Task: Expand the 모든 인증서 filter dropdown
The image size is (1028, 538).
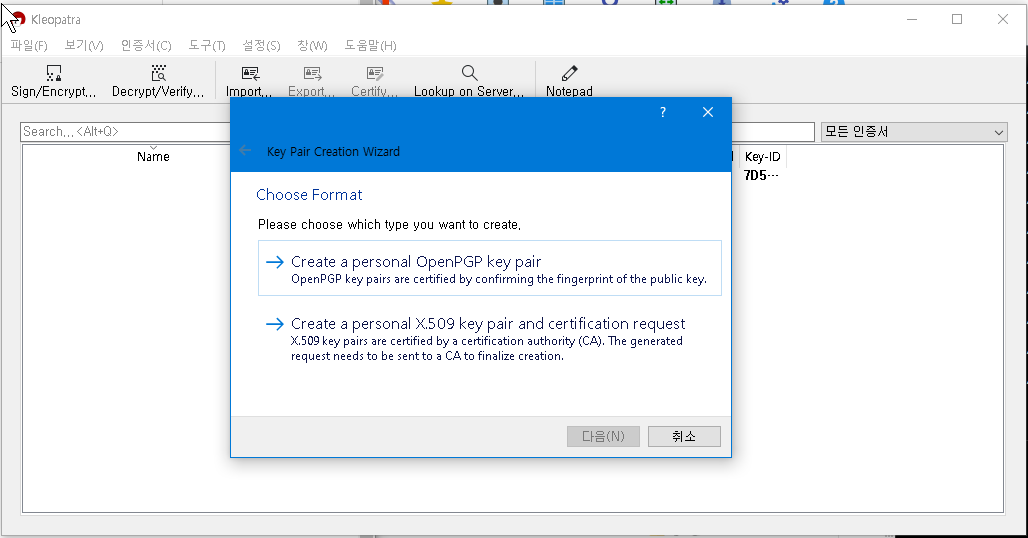Action: click(914, 132)
